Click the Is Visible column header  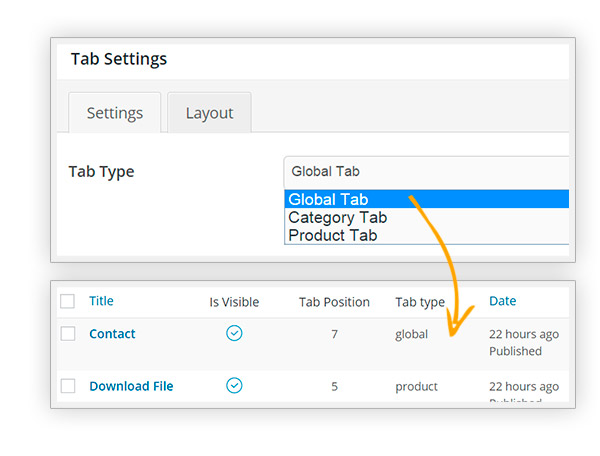234,302
